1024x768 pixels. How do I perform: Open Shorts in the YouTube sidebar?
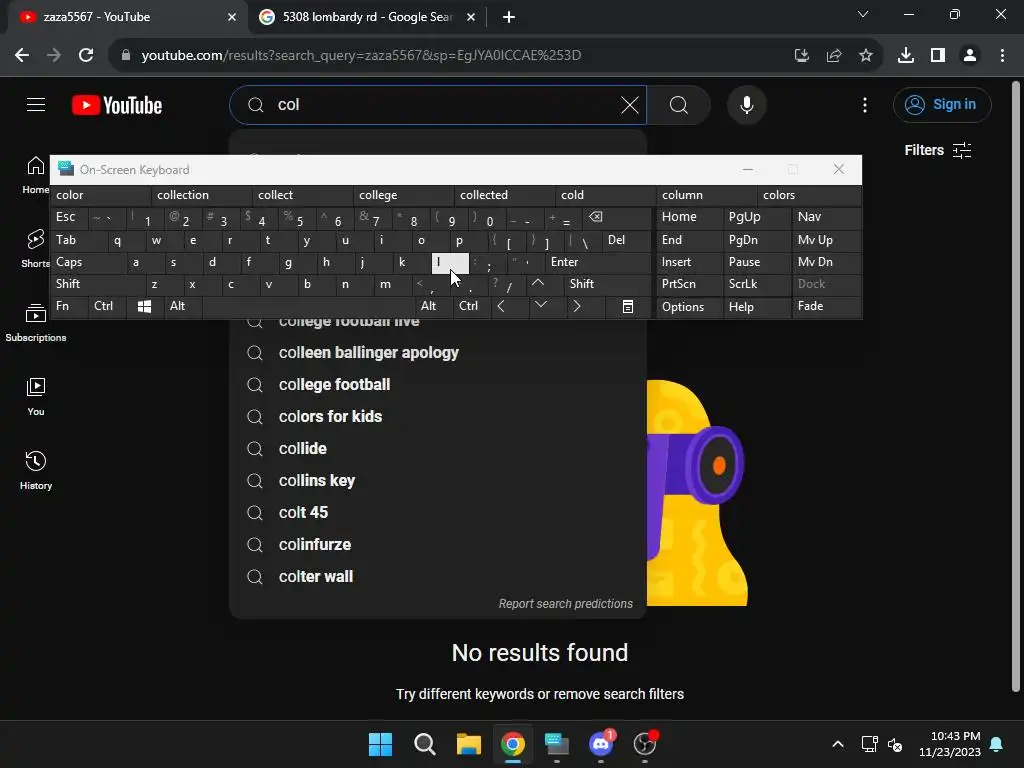click(36, 249)
